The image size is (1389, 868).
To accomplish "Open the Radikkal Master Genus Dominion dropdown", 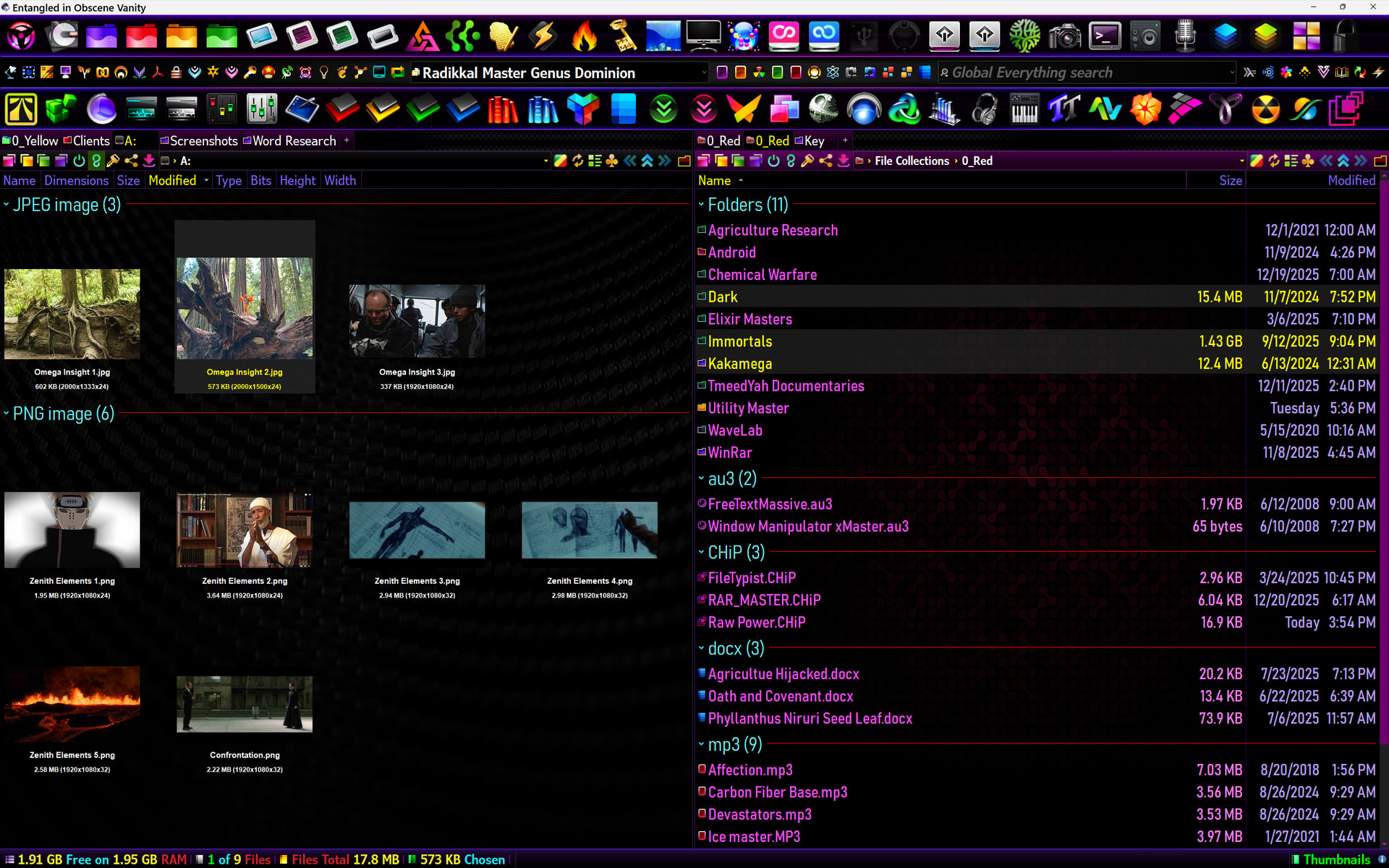I will [x=703, y=72].
